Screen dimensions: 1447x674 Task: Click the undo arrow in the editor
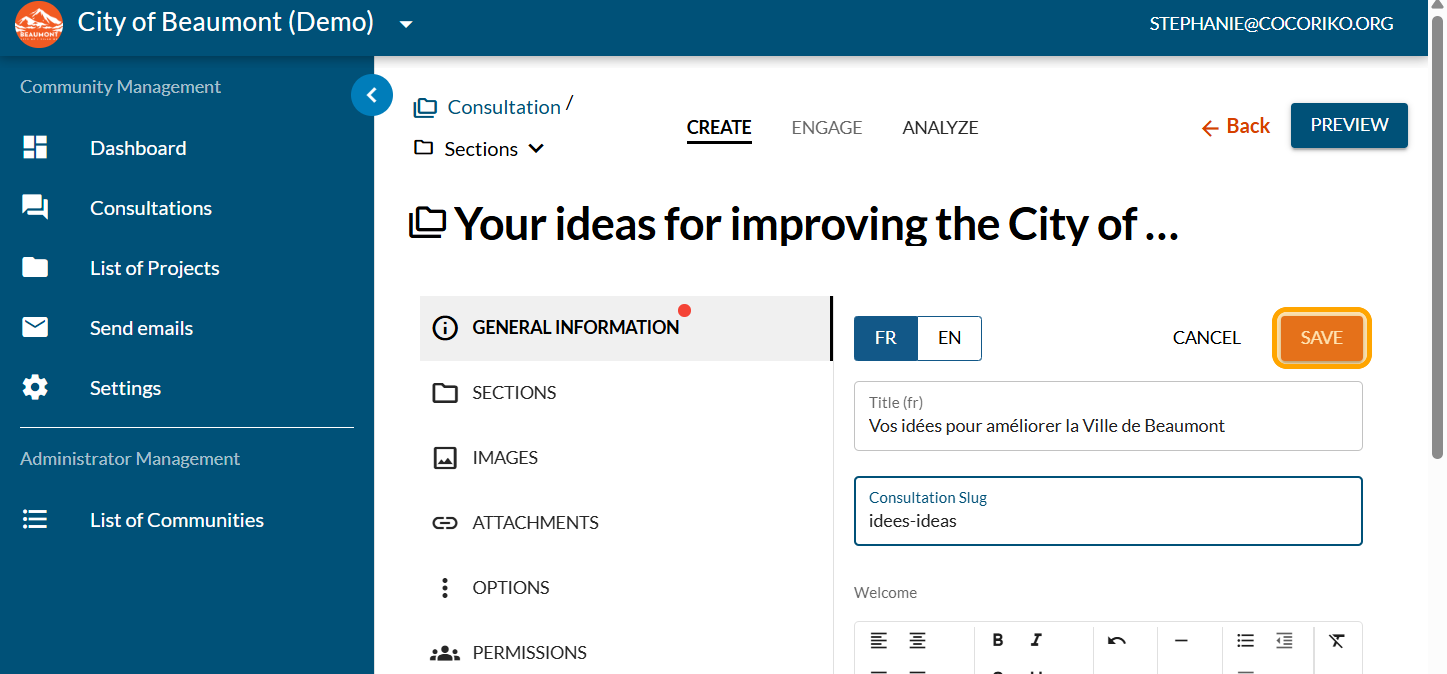[x=1117, y=640]
